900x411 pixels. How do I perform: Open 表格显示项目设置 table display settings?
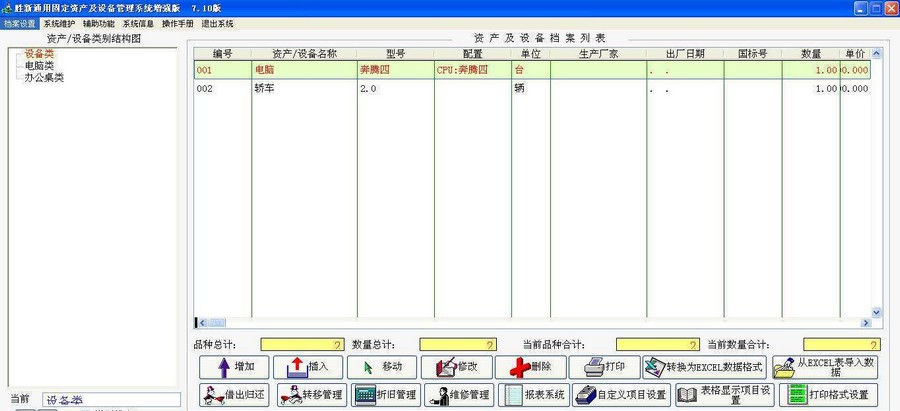(726, 395)
